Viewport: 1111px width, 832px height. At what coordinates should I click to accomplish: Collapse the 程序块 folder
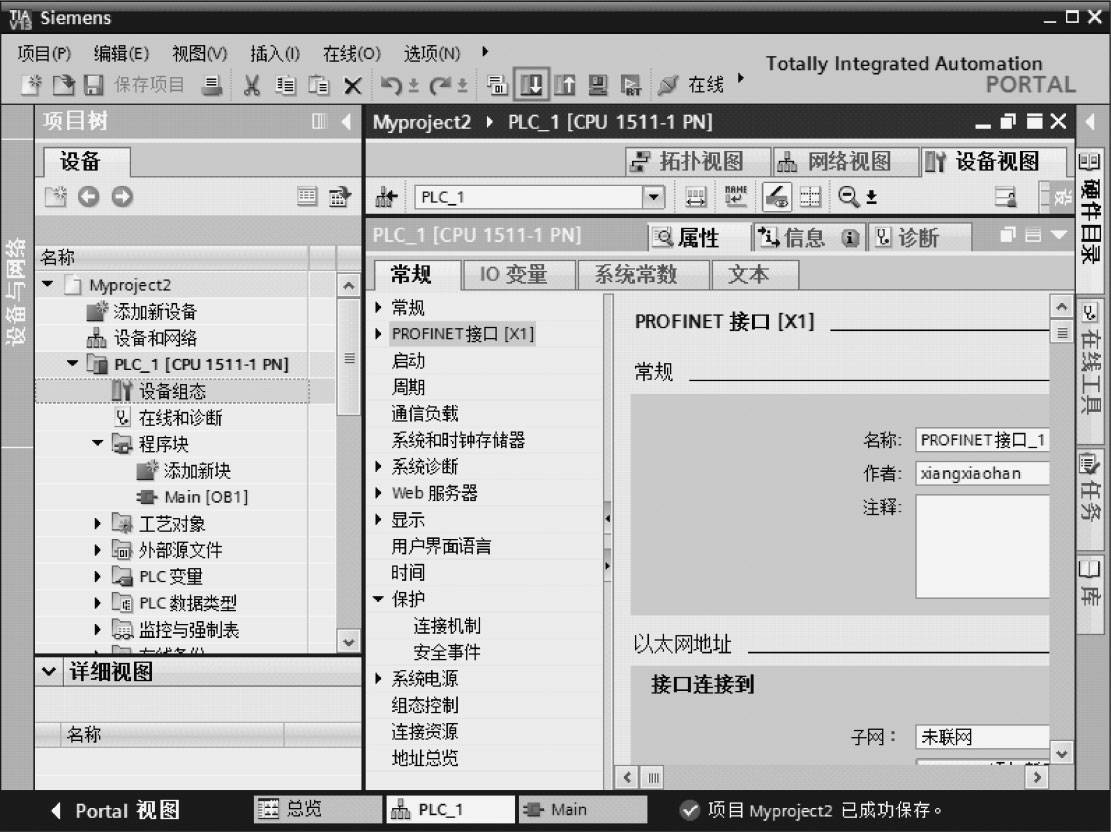pos(98,444)
